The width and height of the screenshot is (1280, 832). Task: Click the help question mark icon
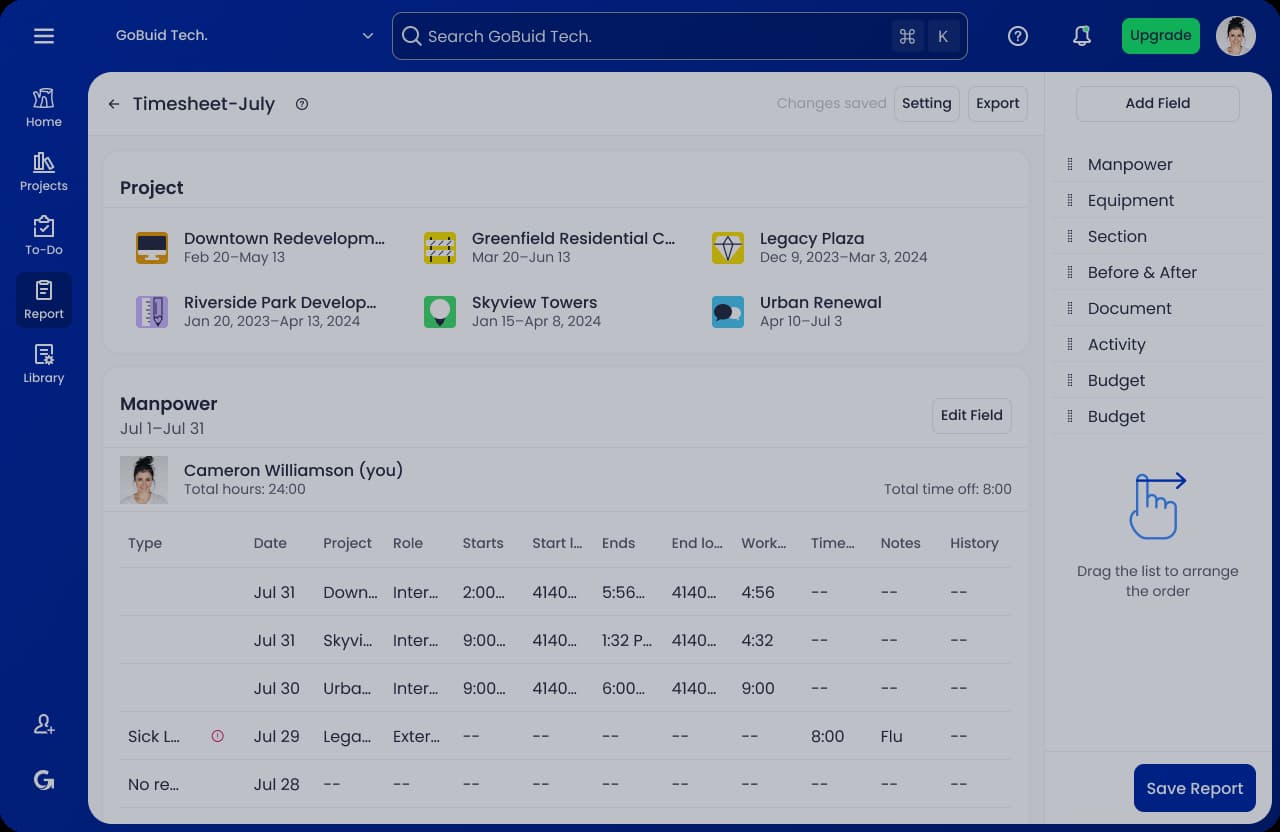1018,36
